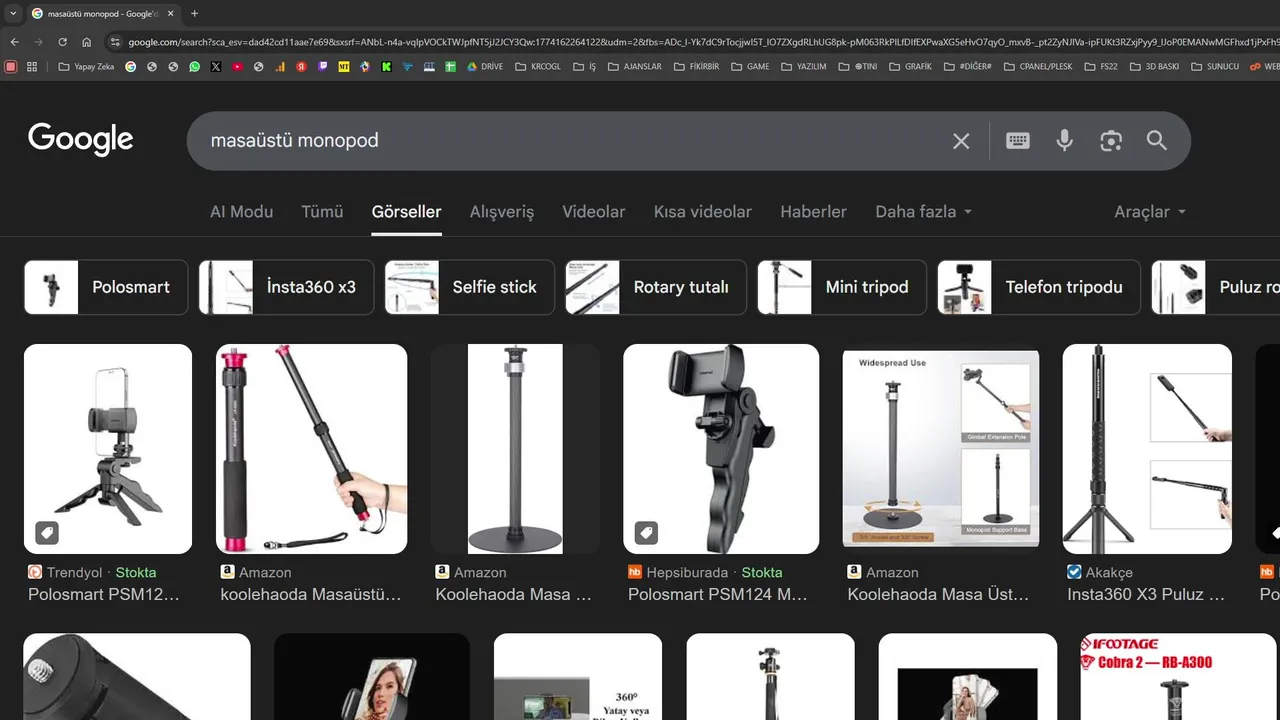Open the koolehaoda Masaüstü Amazon result link
Viewport: 1280px width, 720px height.
pos(311,594)
